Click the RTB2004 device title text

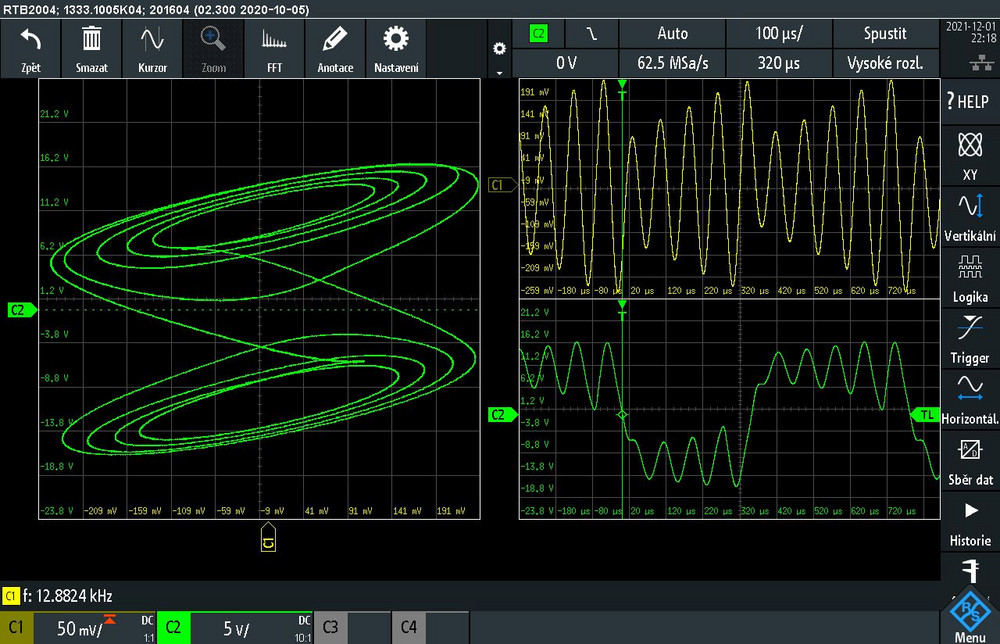point(156,10)
